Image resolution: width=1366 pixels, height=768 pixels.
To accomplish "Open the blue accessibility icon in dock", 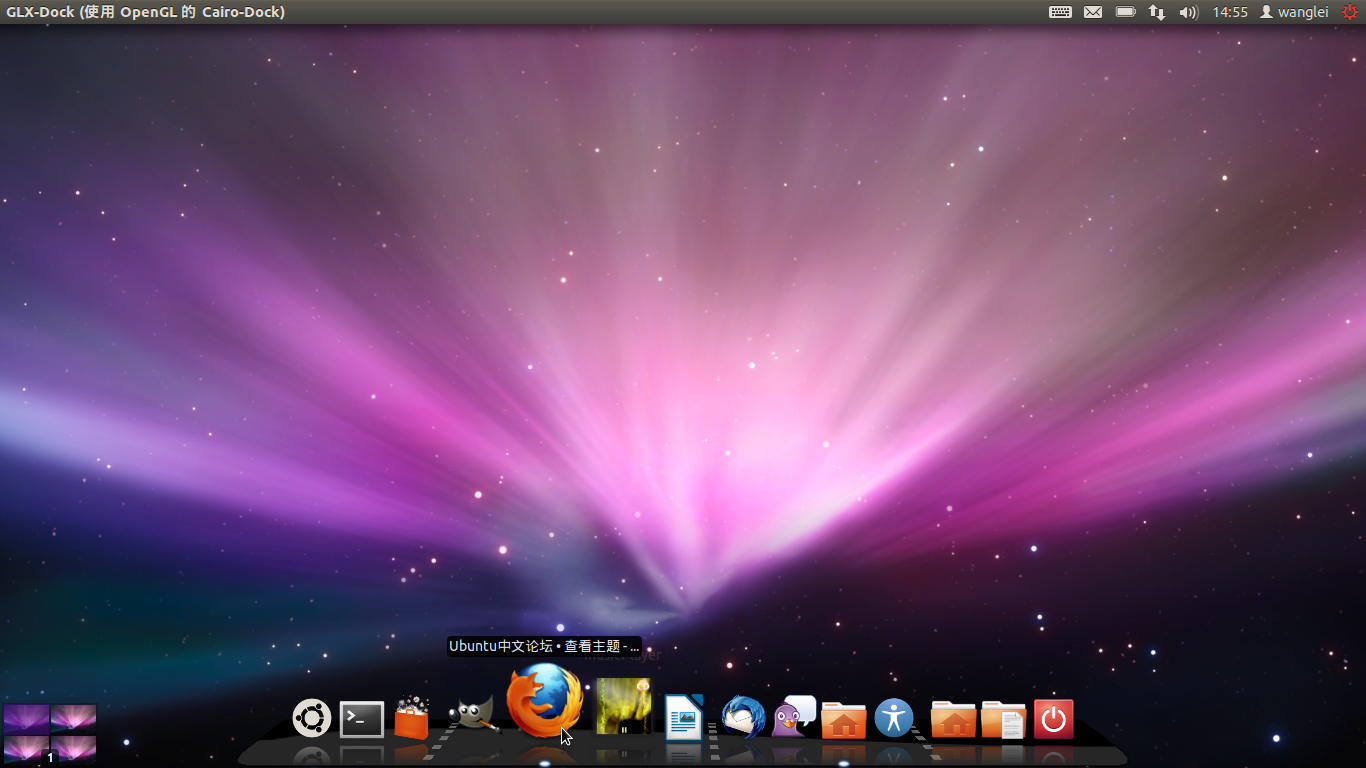I will (x=894, y=718).
